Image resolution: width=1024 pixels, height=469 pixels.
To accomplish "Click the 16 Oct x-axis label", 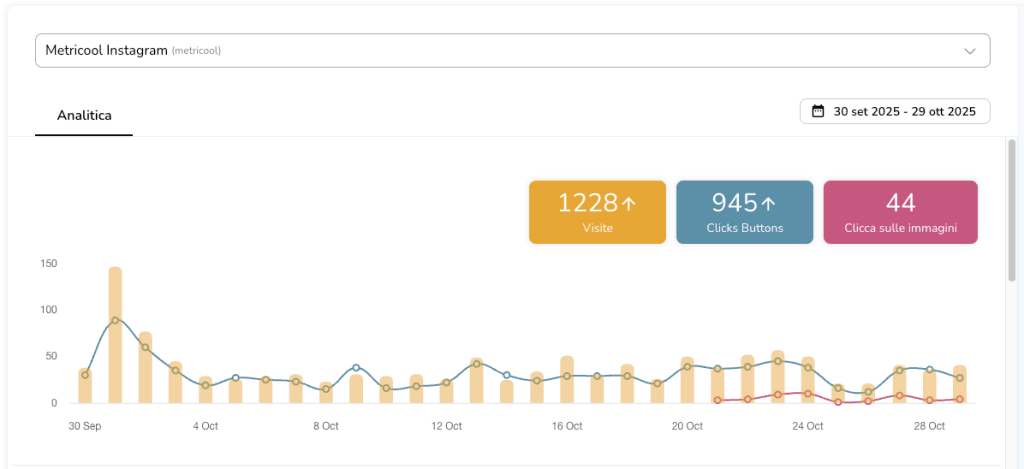I will point(567,426).
